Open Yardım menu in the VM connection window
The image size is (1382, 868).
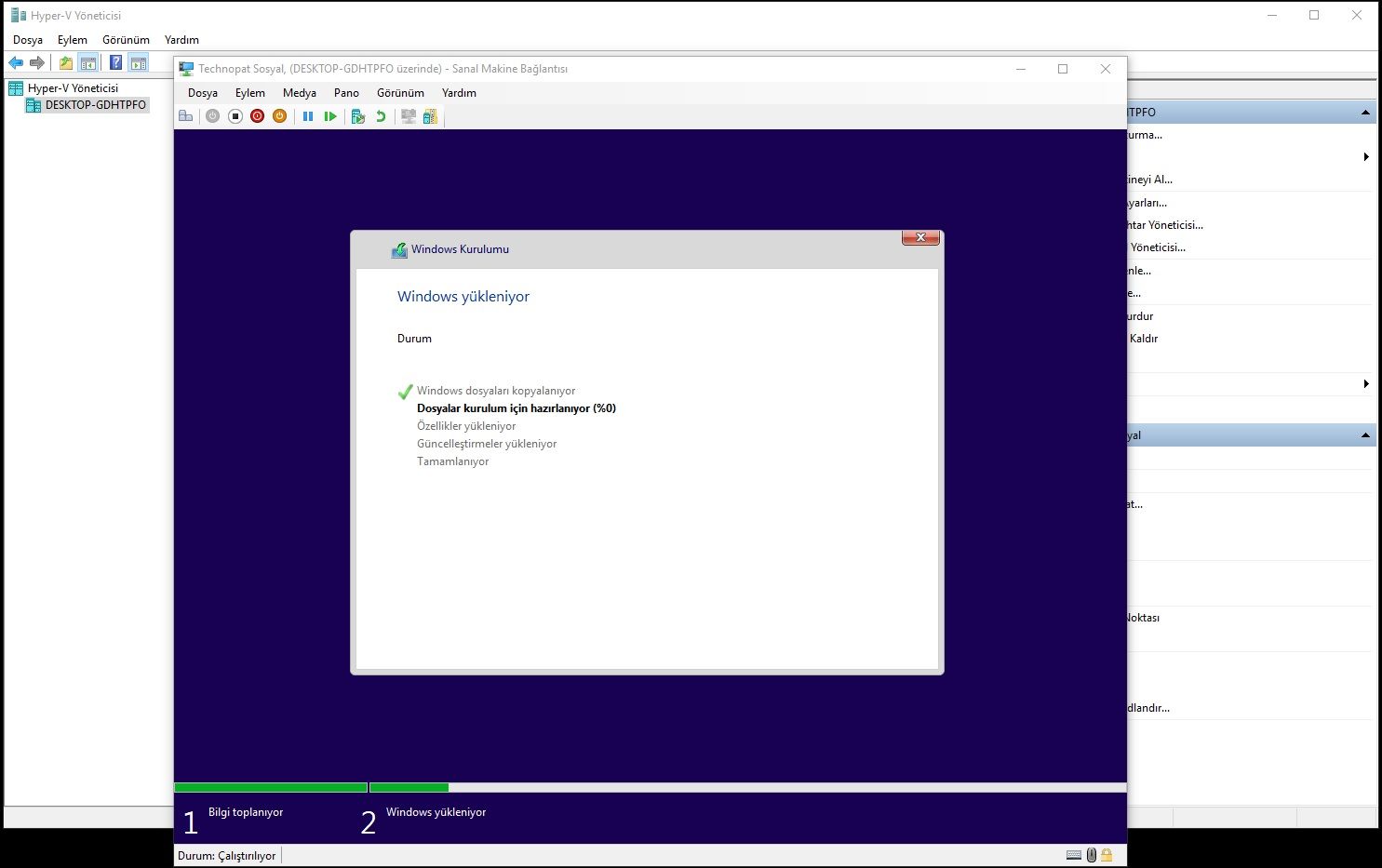click(459, 93)
